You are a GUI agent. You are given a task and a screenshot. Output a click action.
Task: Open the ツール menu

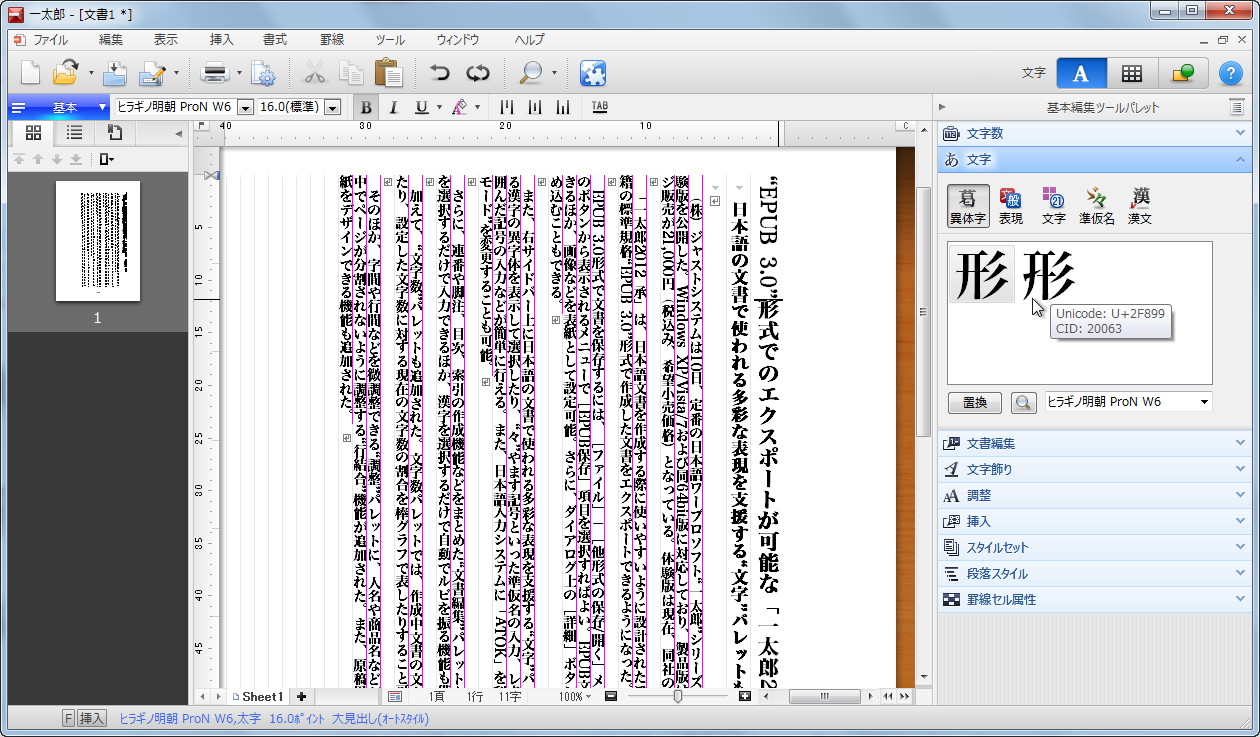pyautogui.click(x=390, y=40)
